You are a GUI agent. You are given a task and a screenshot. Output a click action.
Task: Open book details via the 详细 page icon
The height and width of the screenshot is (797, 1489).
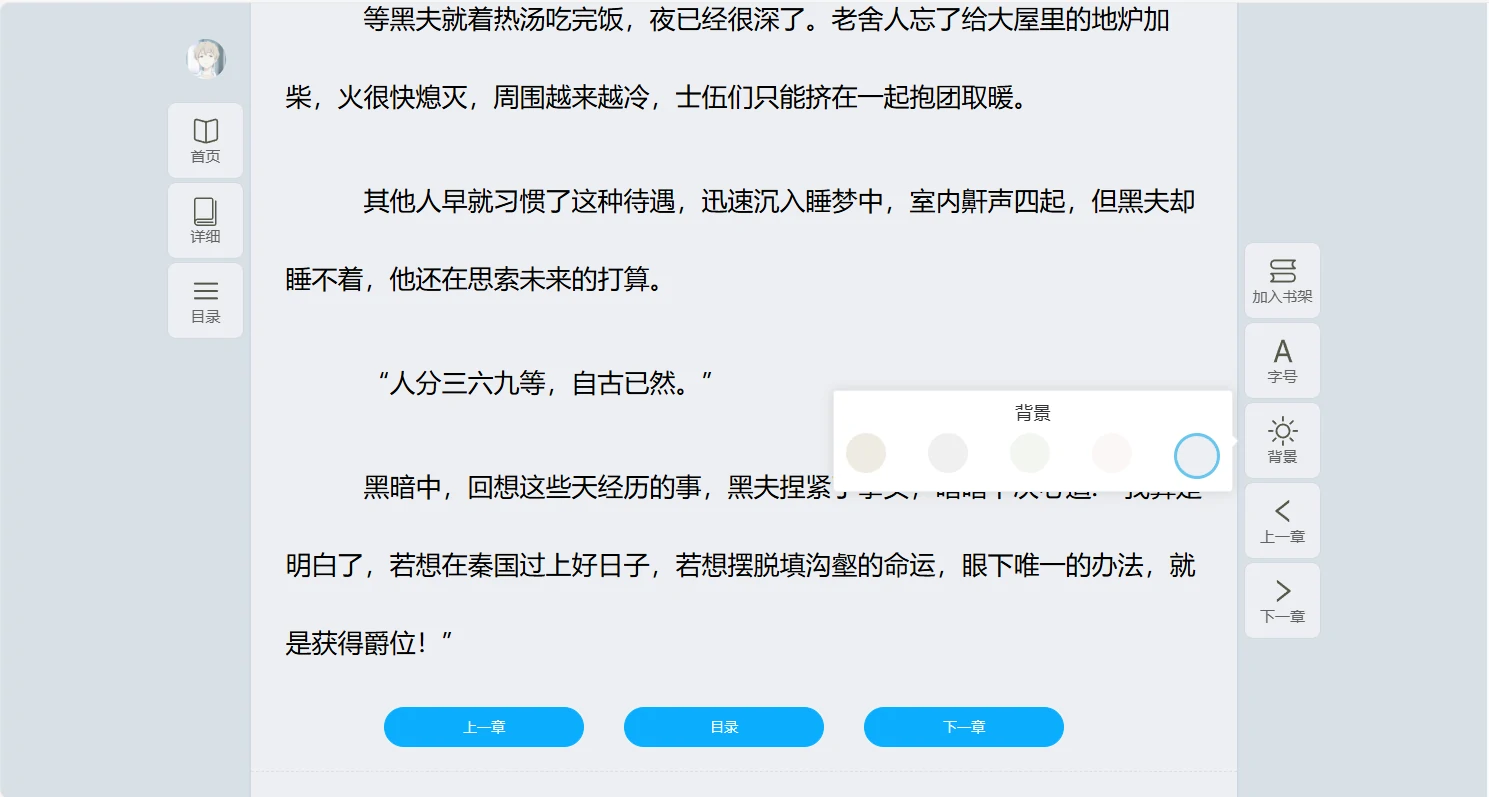[x=205, y=220]
